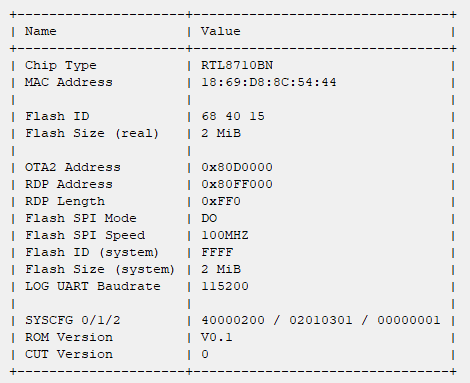Select RDP Length value 0xFF0
The image size is (470, 383).
point(221,201)
